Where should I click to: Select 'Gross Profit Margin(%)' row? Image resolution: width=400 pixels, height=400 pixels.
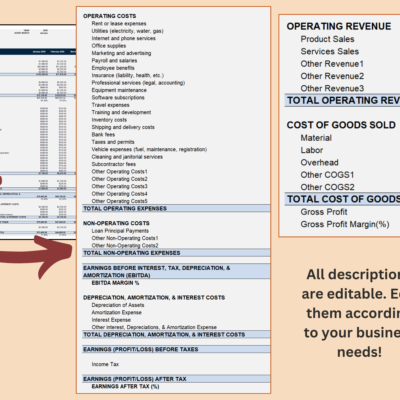point(345,224)
